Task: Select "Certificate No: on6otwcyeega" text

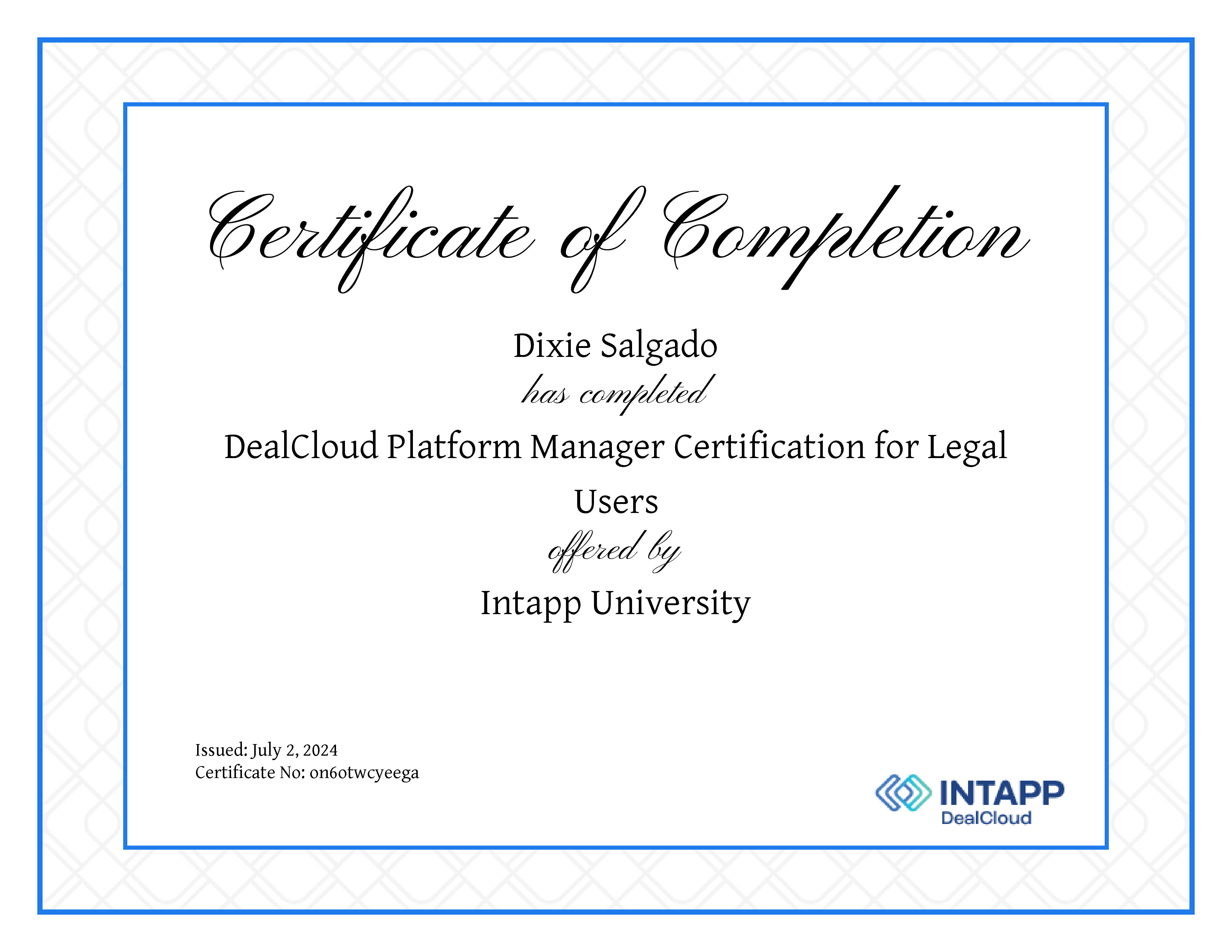Action: 307,773
